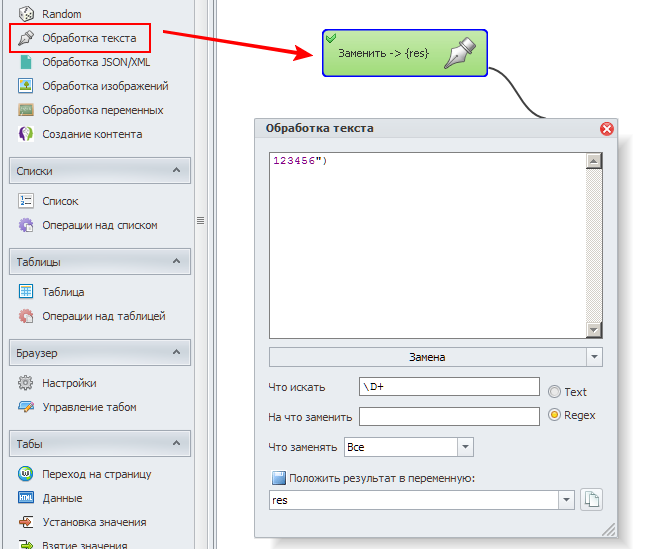Click the Данные label
This screenshot has width=656, height=549.
tap(62, 498)
